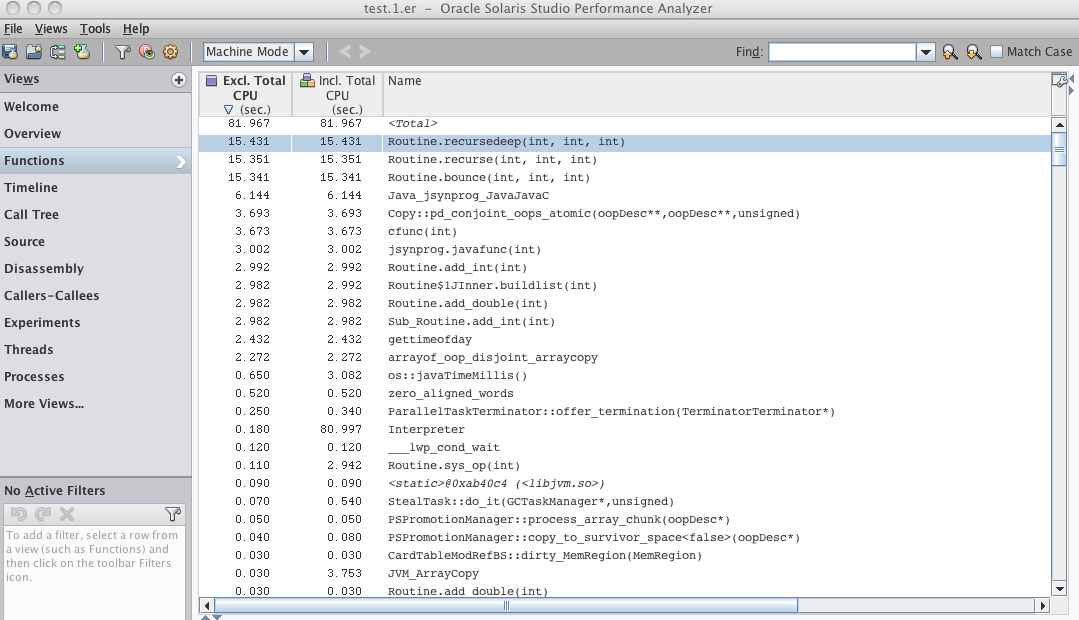Open the Find history dropdown arrow

coord(926,52)
